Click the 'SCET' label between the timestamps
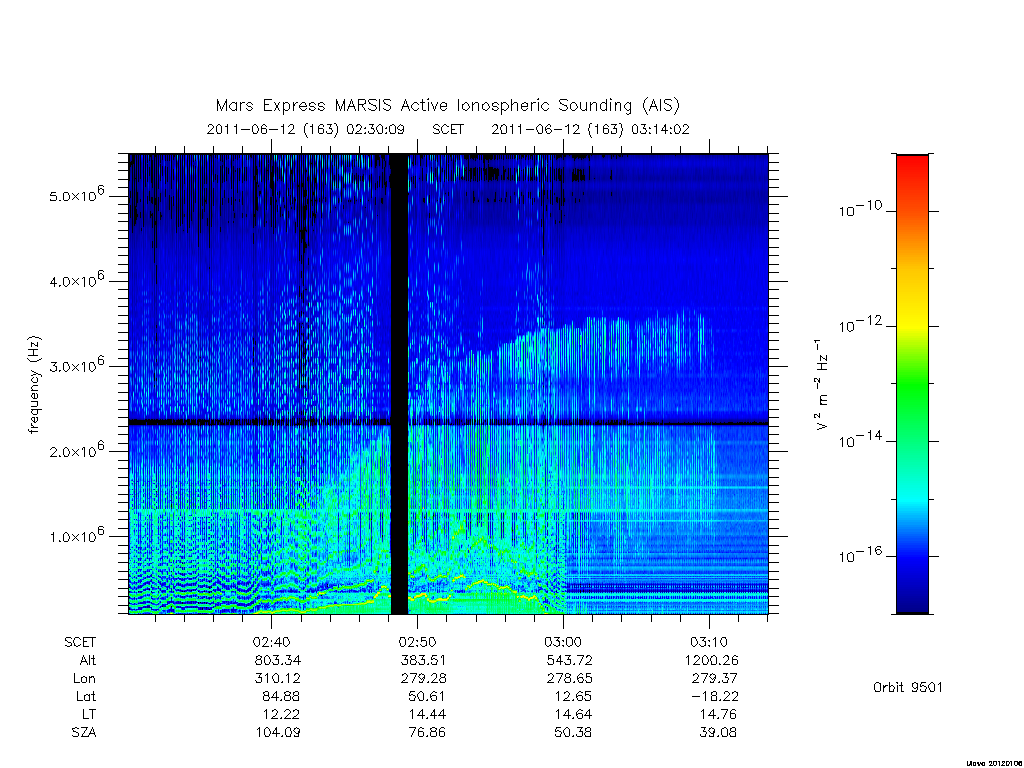This screenshot has height=768, width=1024. (x=448, y=130)
